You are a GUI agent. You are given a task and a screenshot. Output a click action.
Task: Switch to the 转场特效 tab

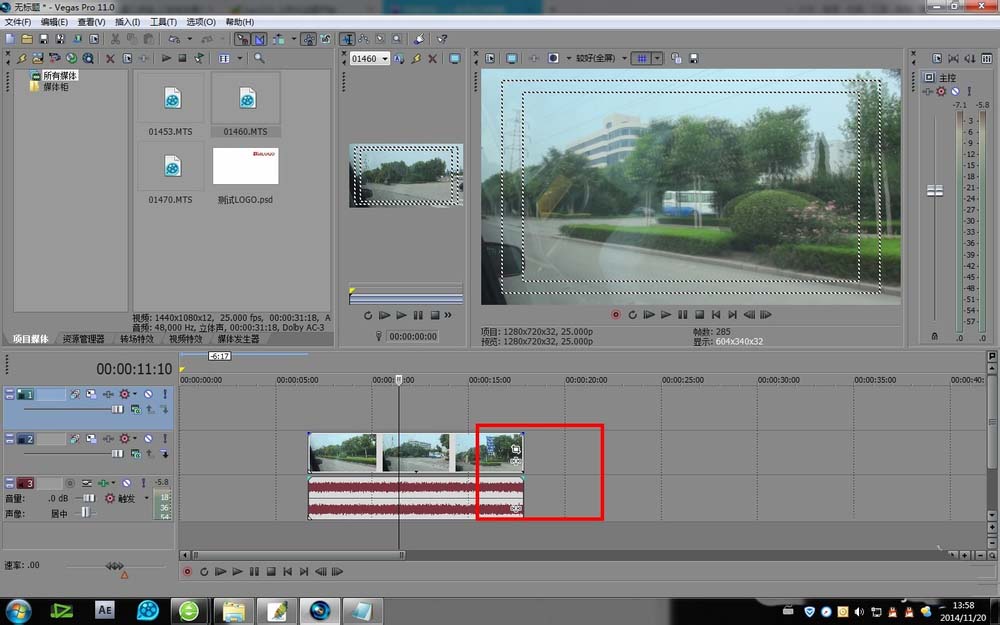coord(137,339)
